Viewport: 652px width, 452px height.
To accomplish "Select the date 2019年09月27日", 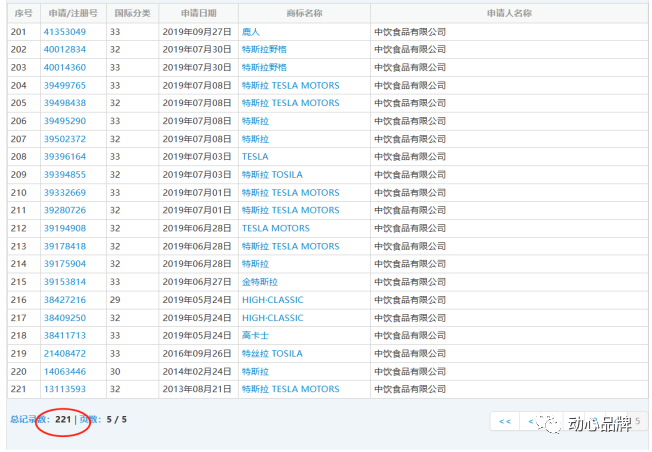I will 197,32.
